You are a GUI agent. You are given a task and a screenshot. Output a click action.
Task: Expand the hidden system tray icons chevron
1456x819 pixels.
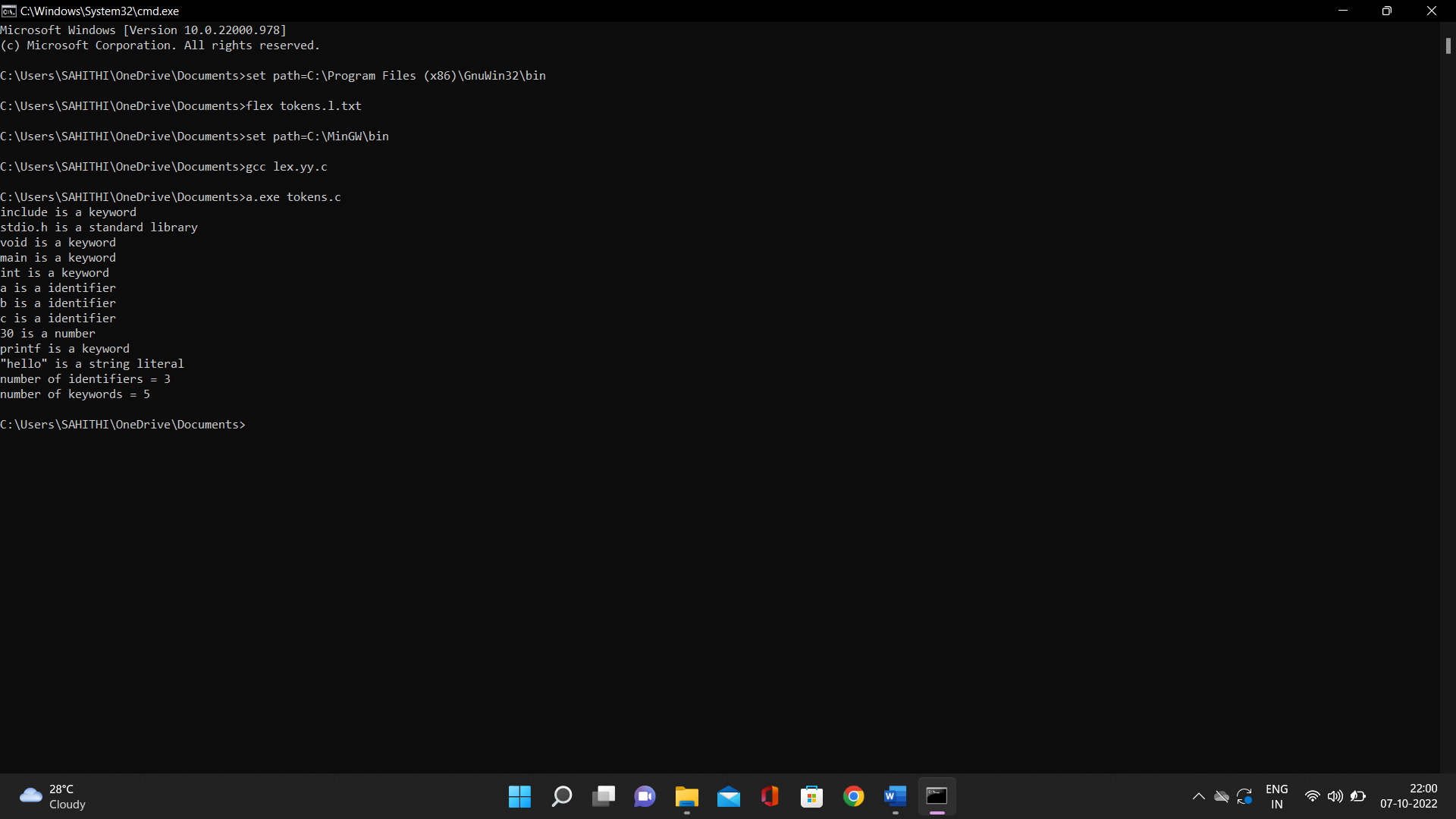pos(1199,796)
